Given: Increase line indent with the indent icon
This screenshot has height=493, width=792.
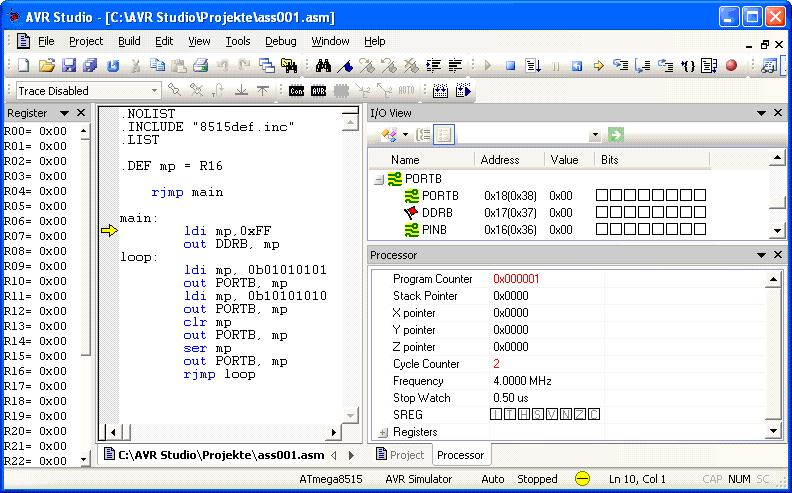Looking at the screenshot, I should pos(433,66).
